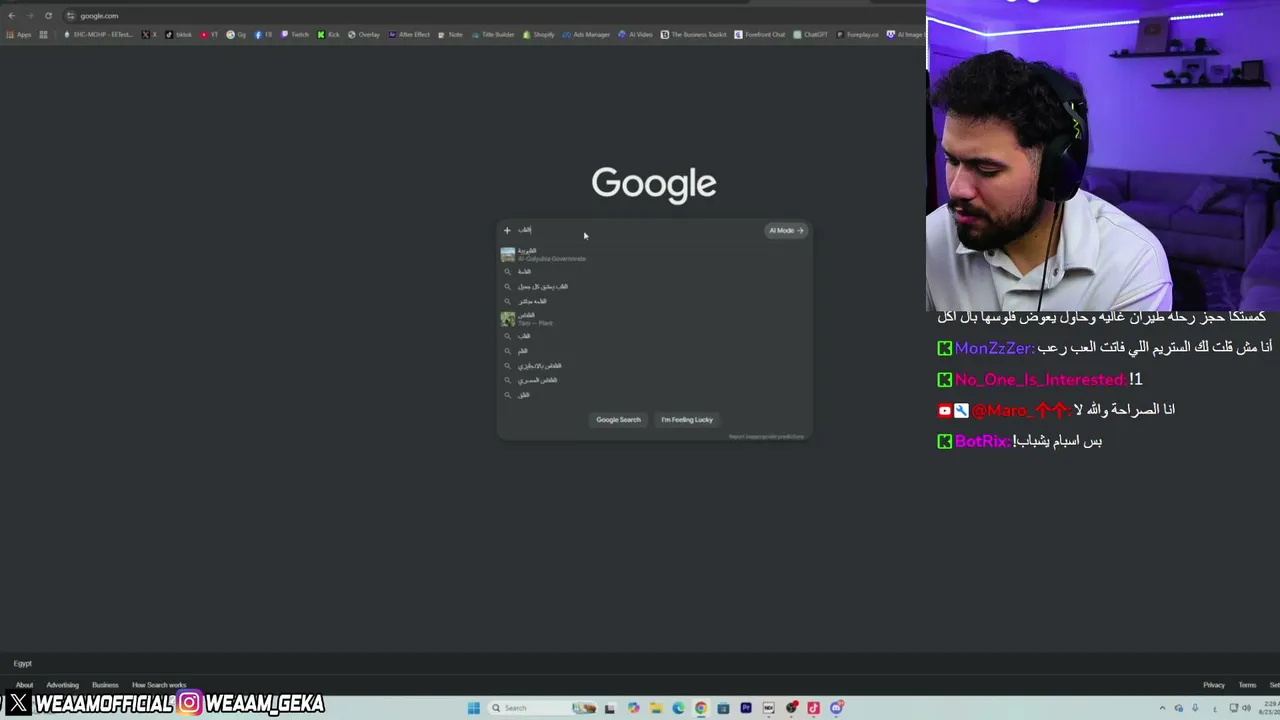Click the Windows taskbar Search box
Viewport: 1280px width, 720px height.
[x=543, y=708]
